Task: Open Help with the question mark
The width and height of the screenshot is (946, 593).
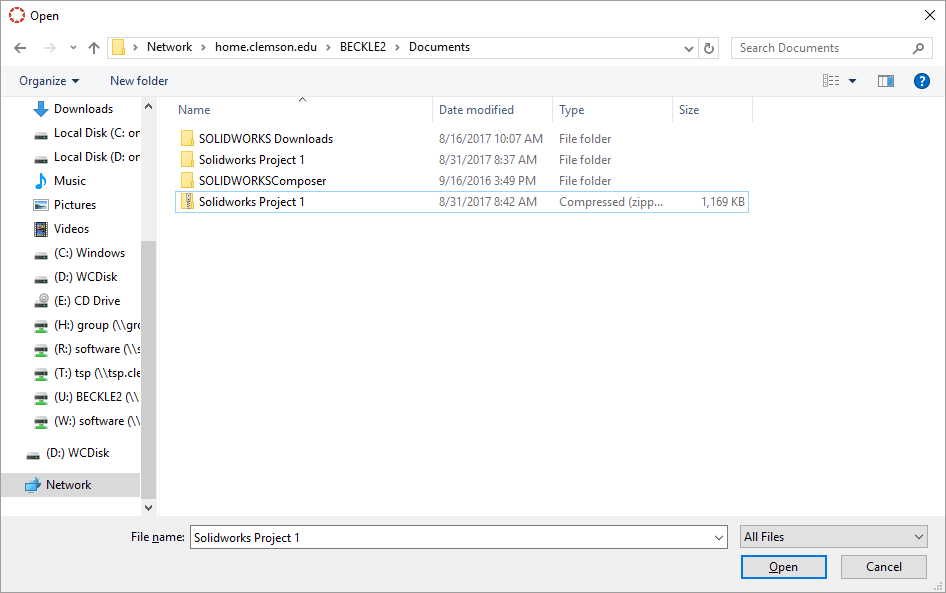Action: 921,81
